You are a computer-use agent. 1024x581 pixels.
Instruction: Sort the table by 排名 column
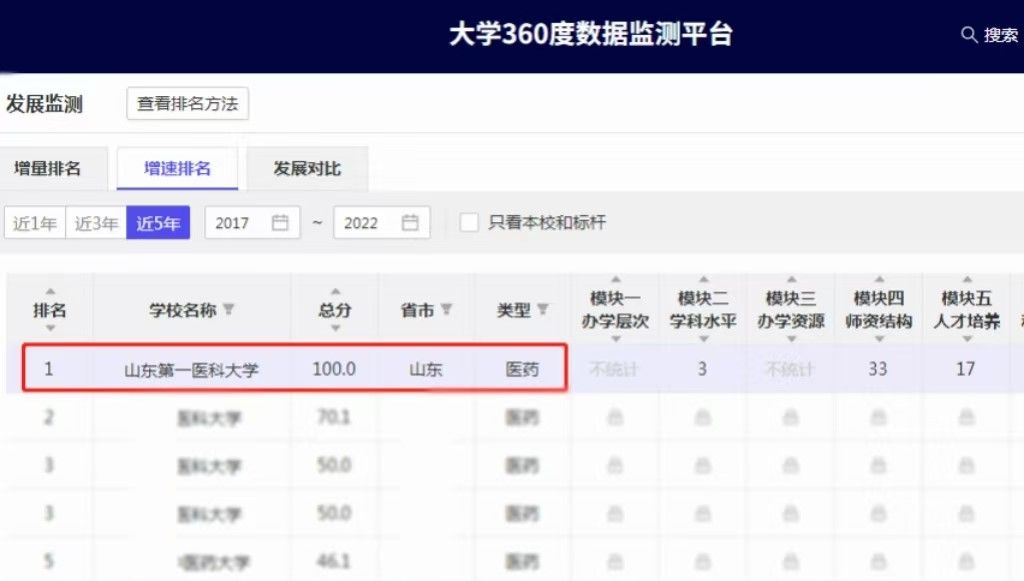click(x=49, y=310)
